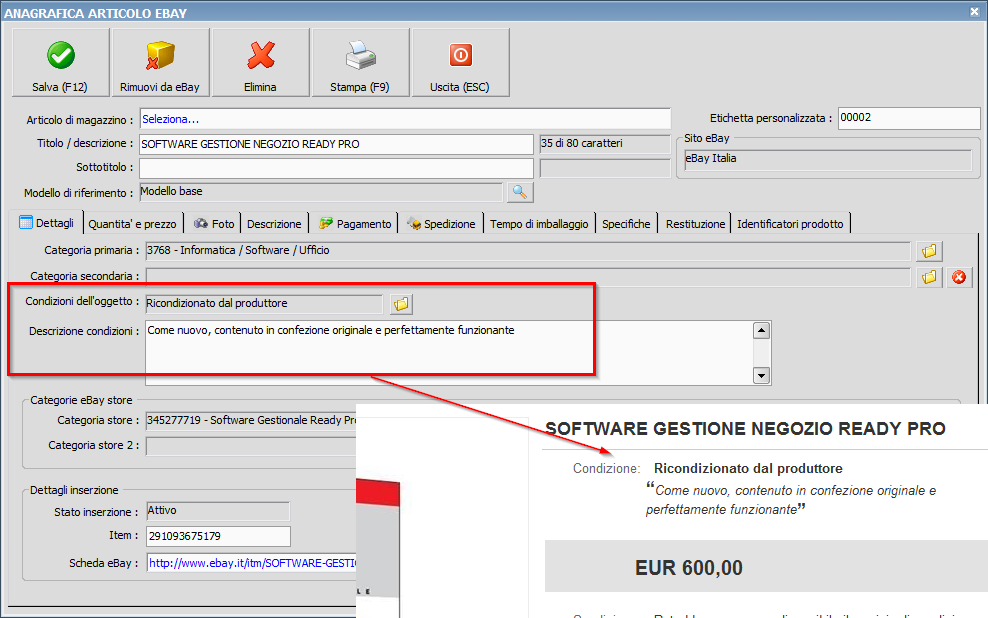This screenshot has height=618, width=988.
Task: Click the Seleziona... link for Articolo di magazzino
Action: coord(170,119)
